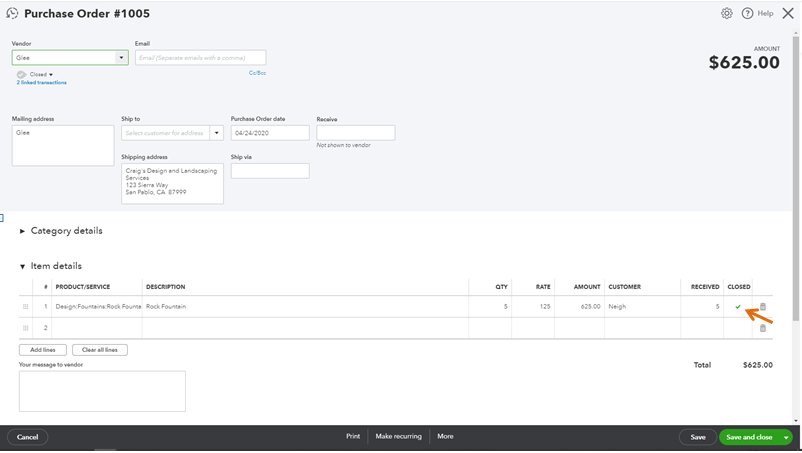Close the Purchase Order window

(788, 13)
